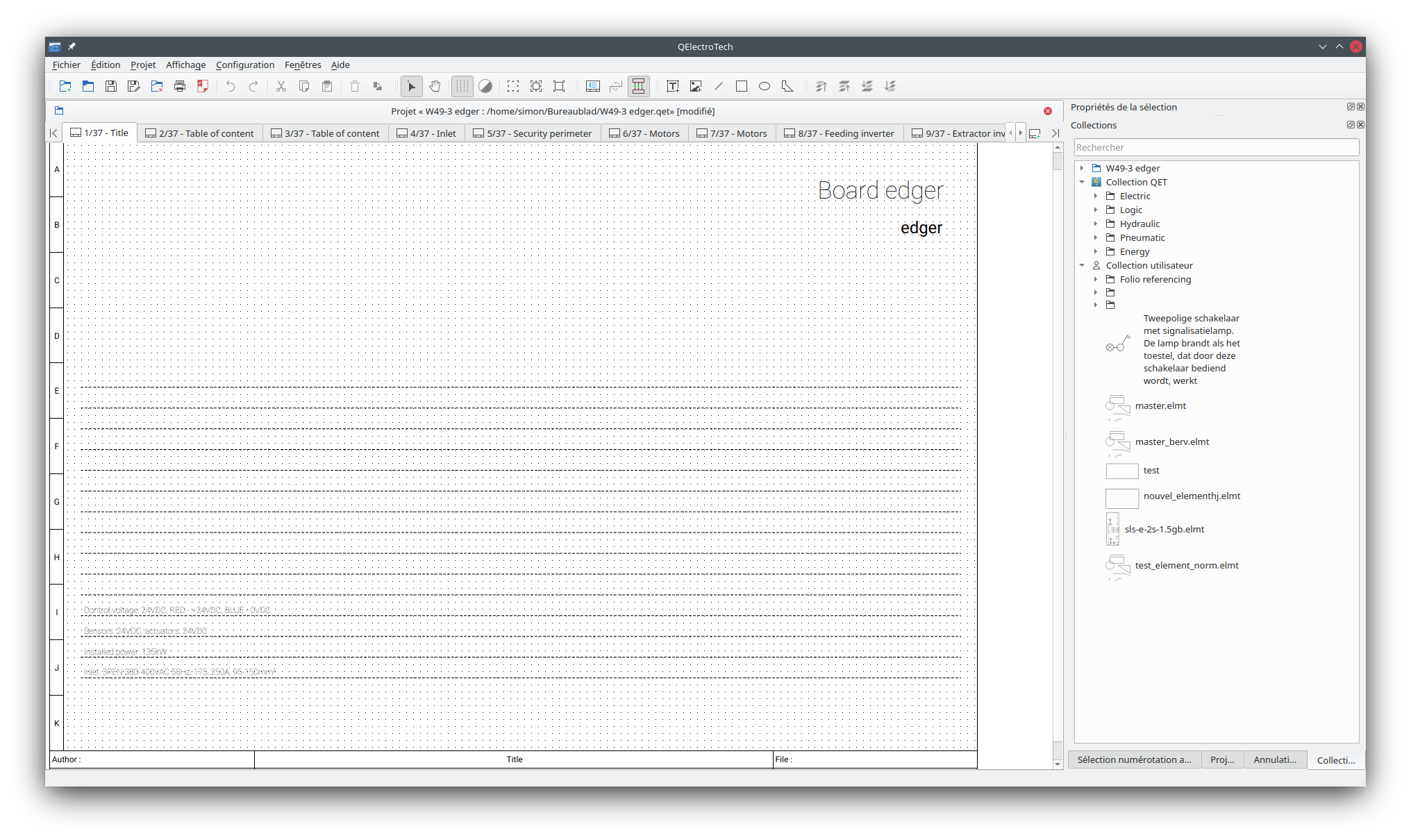Click the add image tool
Screen dimensions: 1411x840
(695, 86)
